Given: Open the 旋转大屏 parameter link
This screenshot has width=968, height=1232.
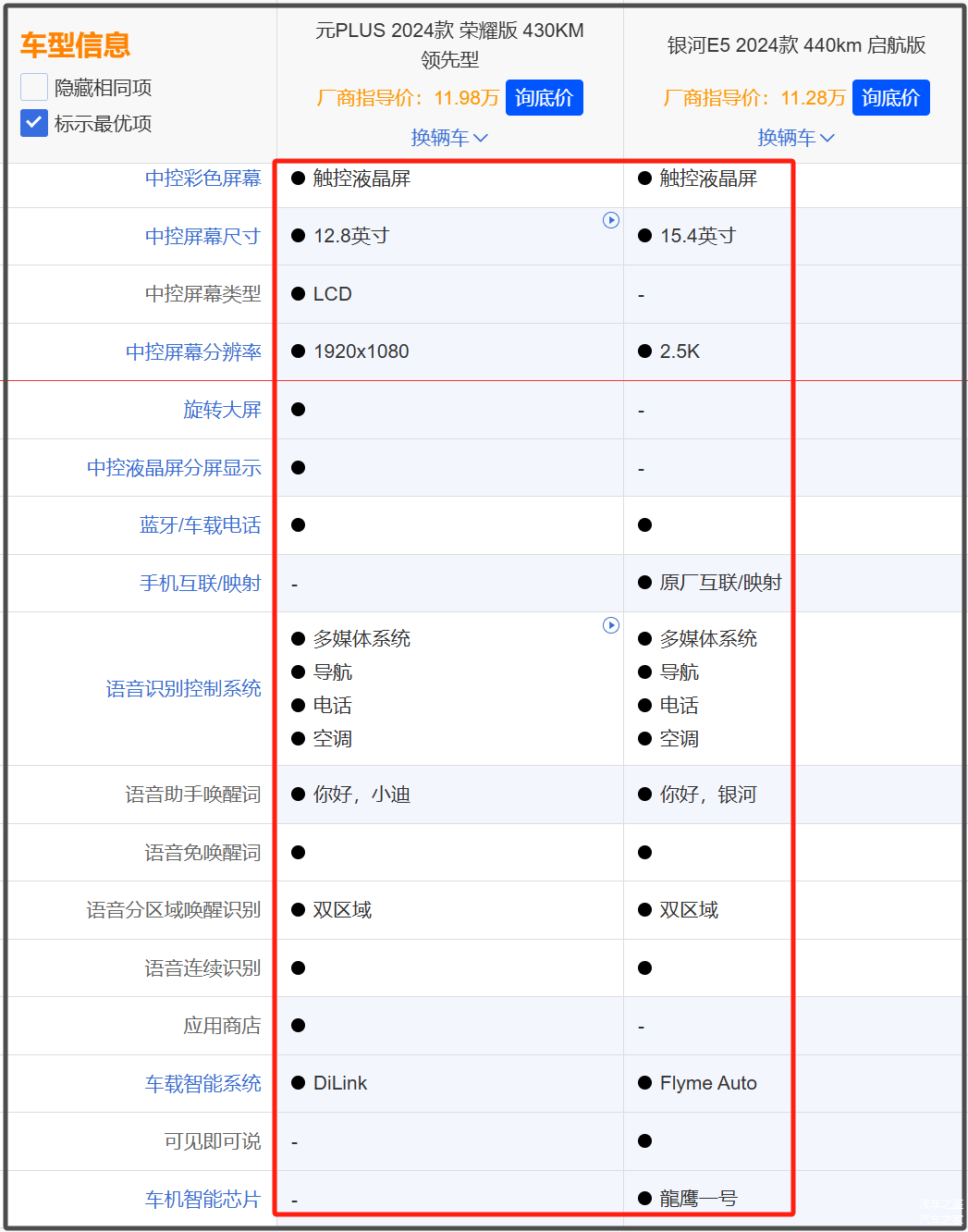Looking at the screenshot, I should pyautogui.click(x=222, y=410).
